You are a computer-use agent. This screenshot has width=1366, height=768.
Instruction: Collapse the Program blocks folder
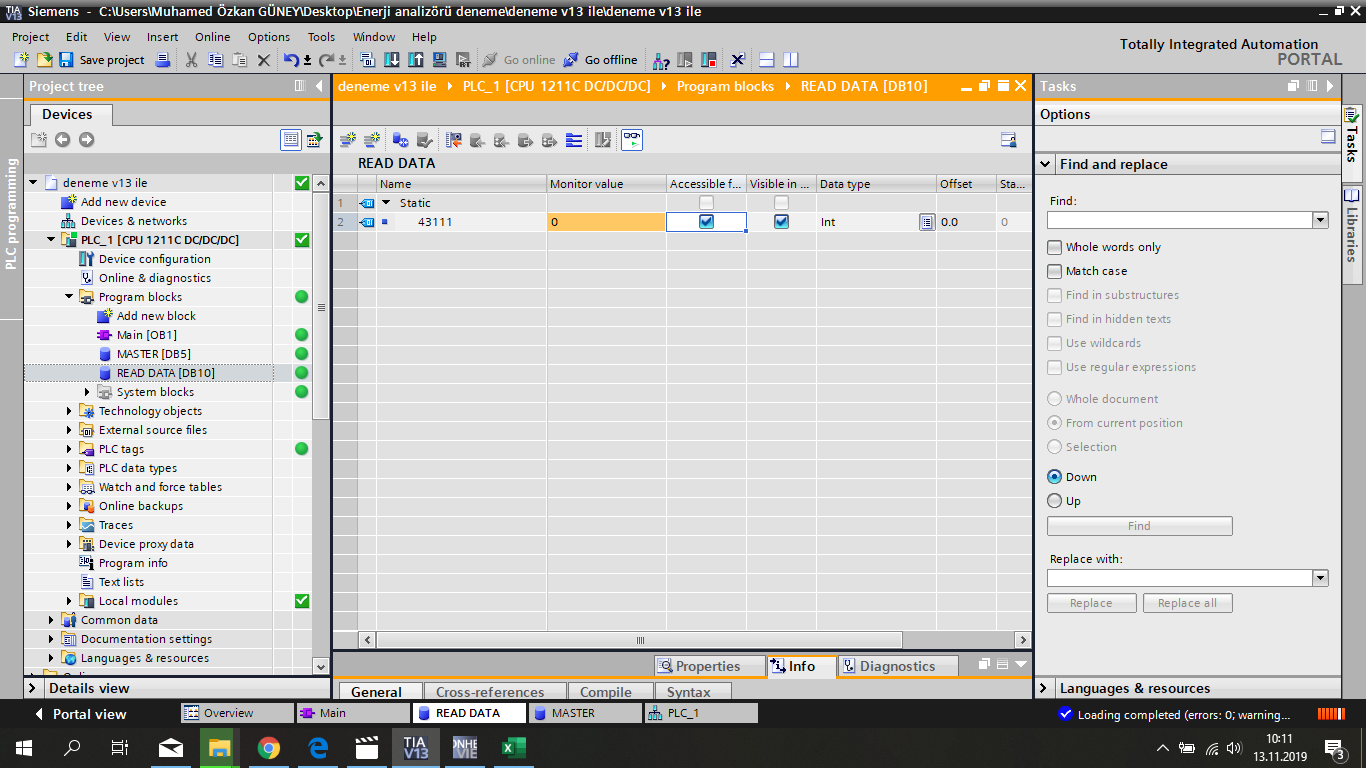click(x=69, y=297)
